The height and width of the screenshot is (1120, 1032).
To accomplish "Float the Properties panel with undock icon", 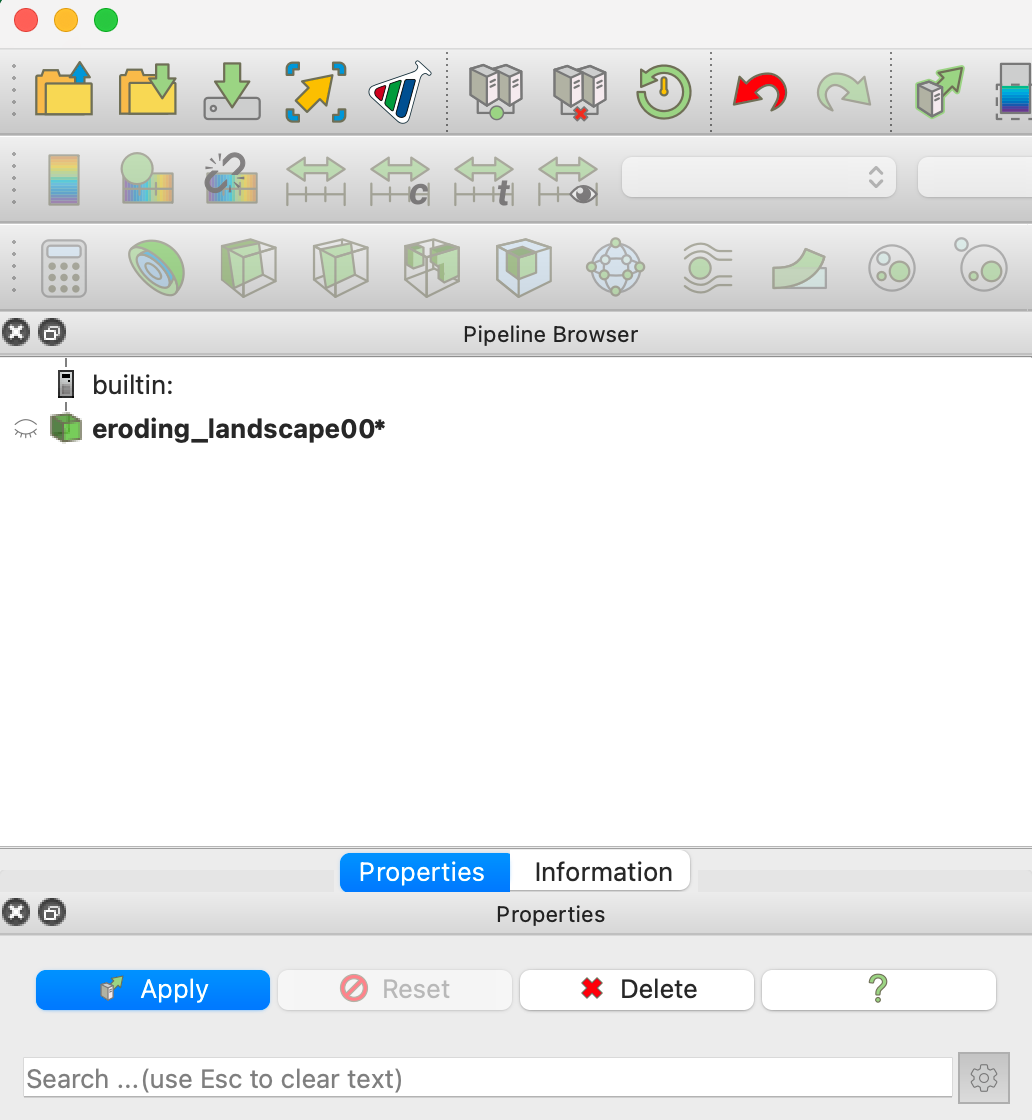I will pyautogui.click(x=52, y=912).
